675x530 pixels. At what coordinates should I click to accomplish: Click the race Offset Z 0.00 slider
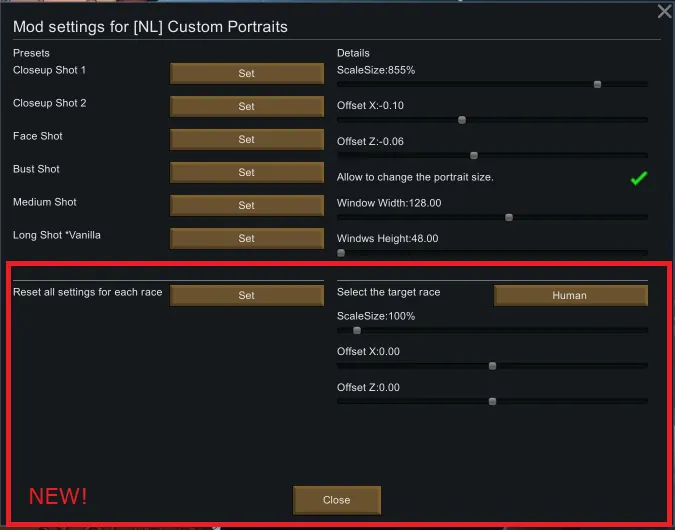coord(492,401)
